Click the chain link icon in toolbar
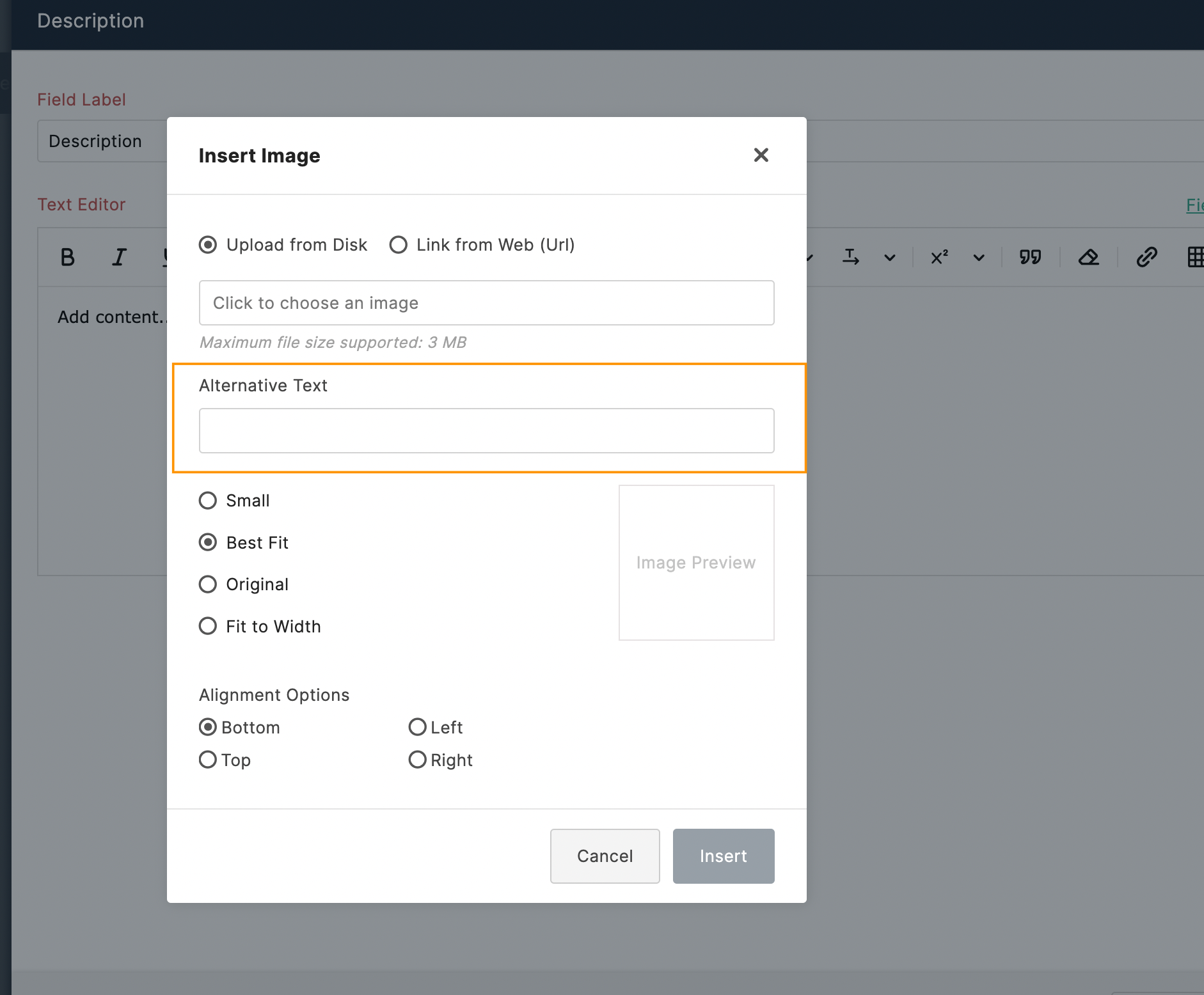 click(1146, 257)
